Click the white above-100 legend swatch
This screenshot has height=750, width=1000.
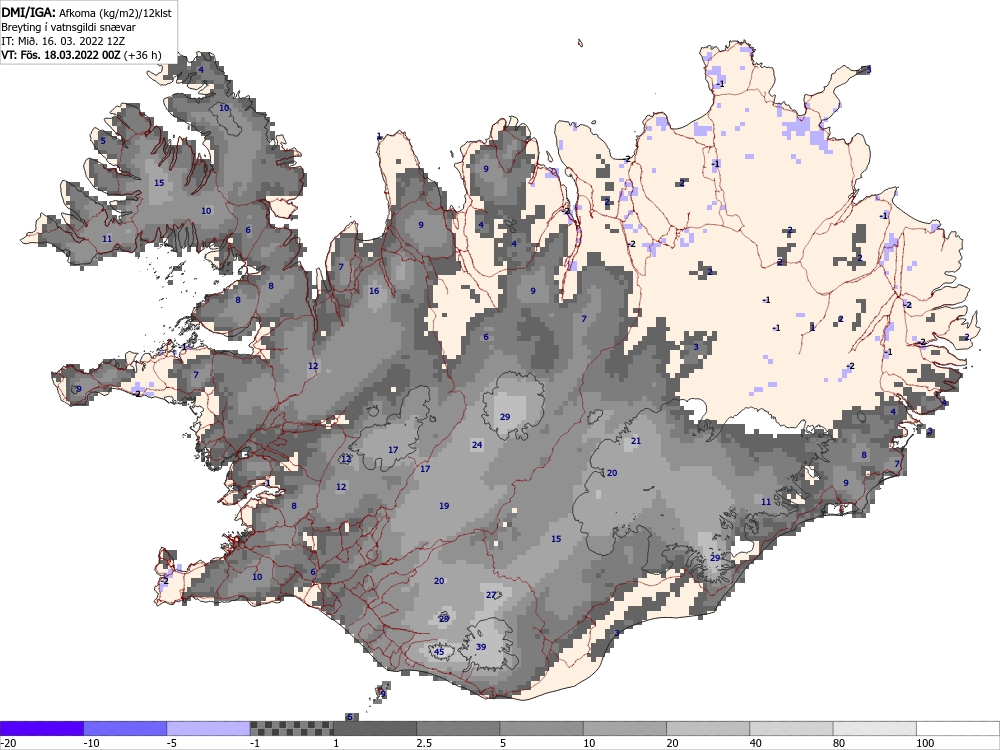[x=958, y=728]
